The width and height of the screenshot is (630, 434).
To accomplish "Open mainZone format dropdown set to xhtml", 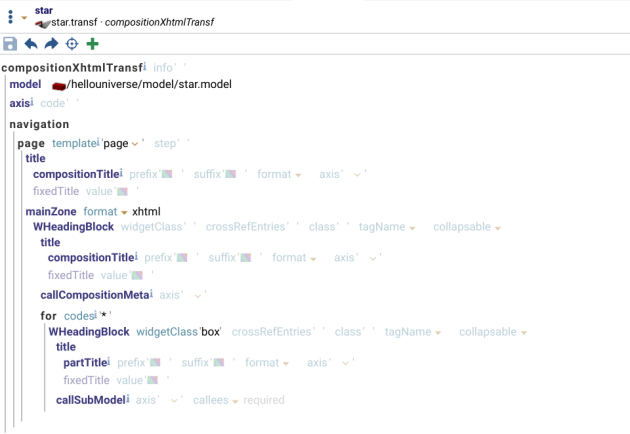I will pos(124,212).
